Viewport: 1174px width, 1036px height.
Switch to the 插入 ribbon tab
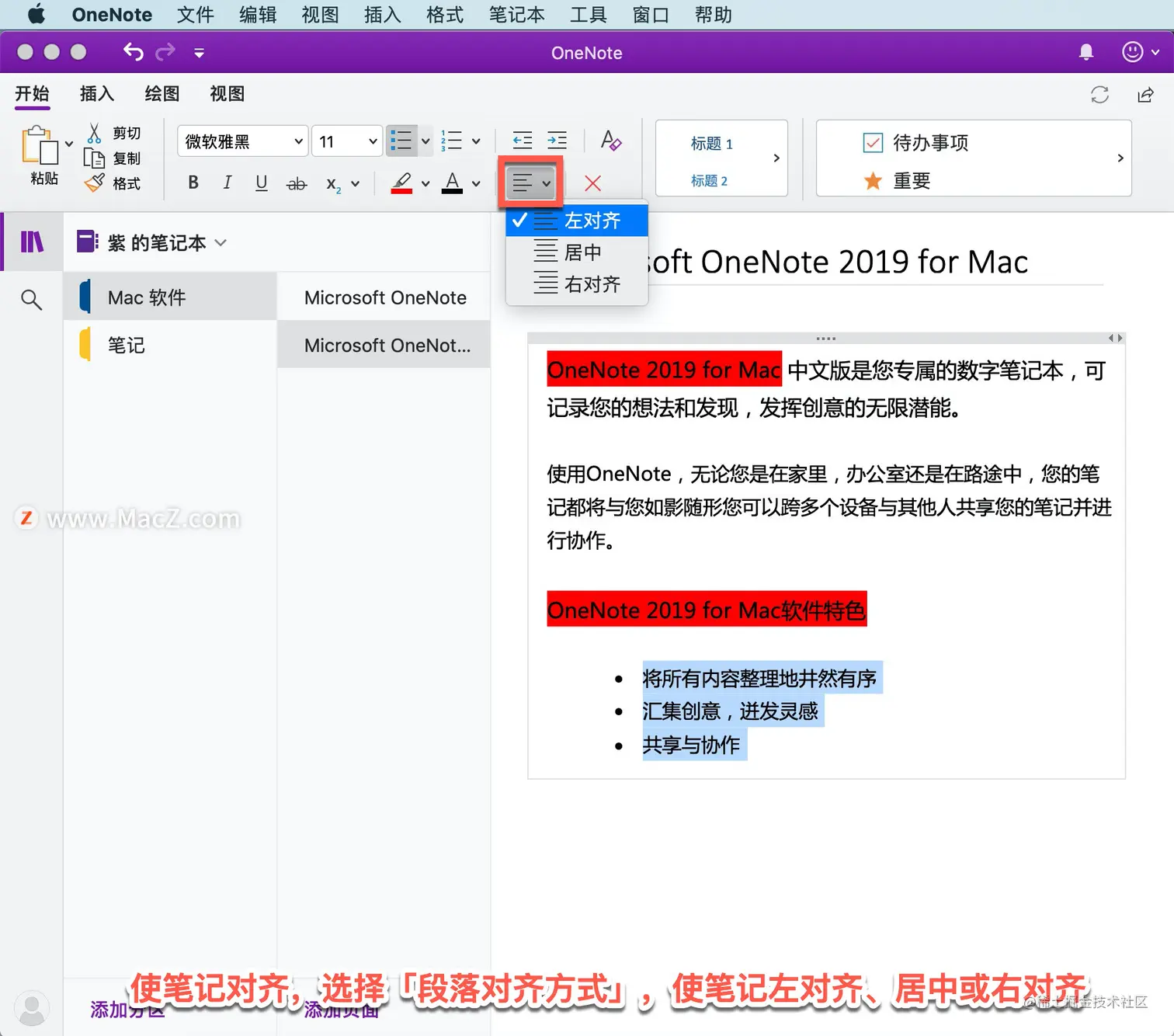point(97,94)
